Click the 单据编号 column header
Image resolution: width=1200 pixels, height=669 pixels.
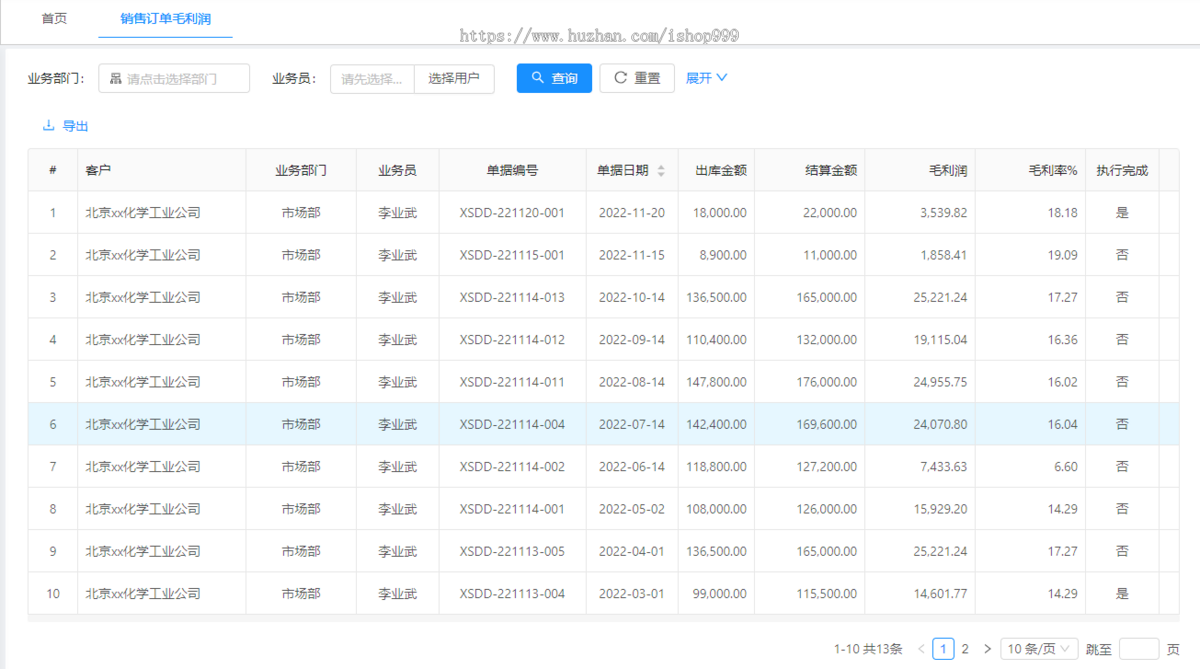(x=512, y=171)
